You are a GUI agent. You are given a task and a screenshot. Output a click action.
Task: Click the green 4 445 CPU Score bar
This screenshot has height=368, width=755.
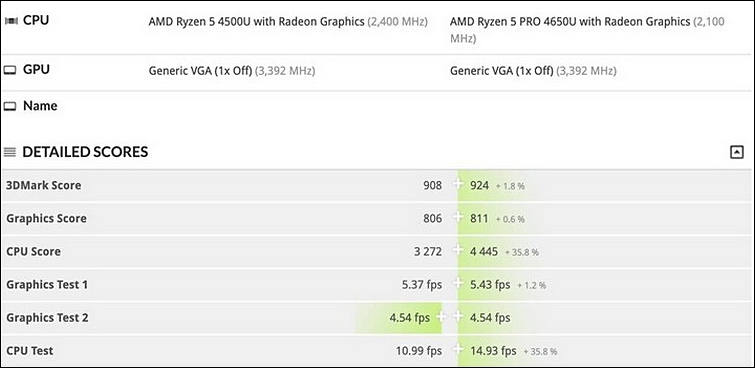498,251
